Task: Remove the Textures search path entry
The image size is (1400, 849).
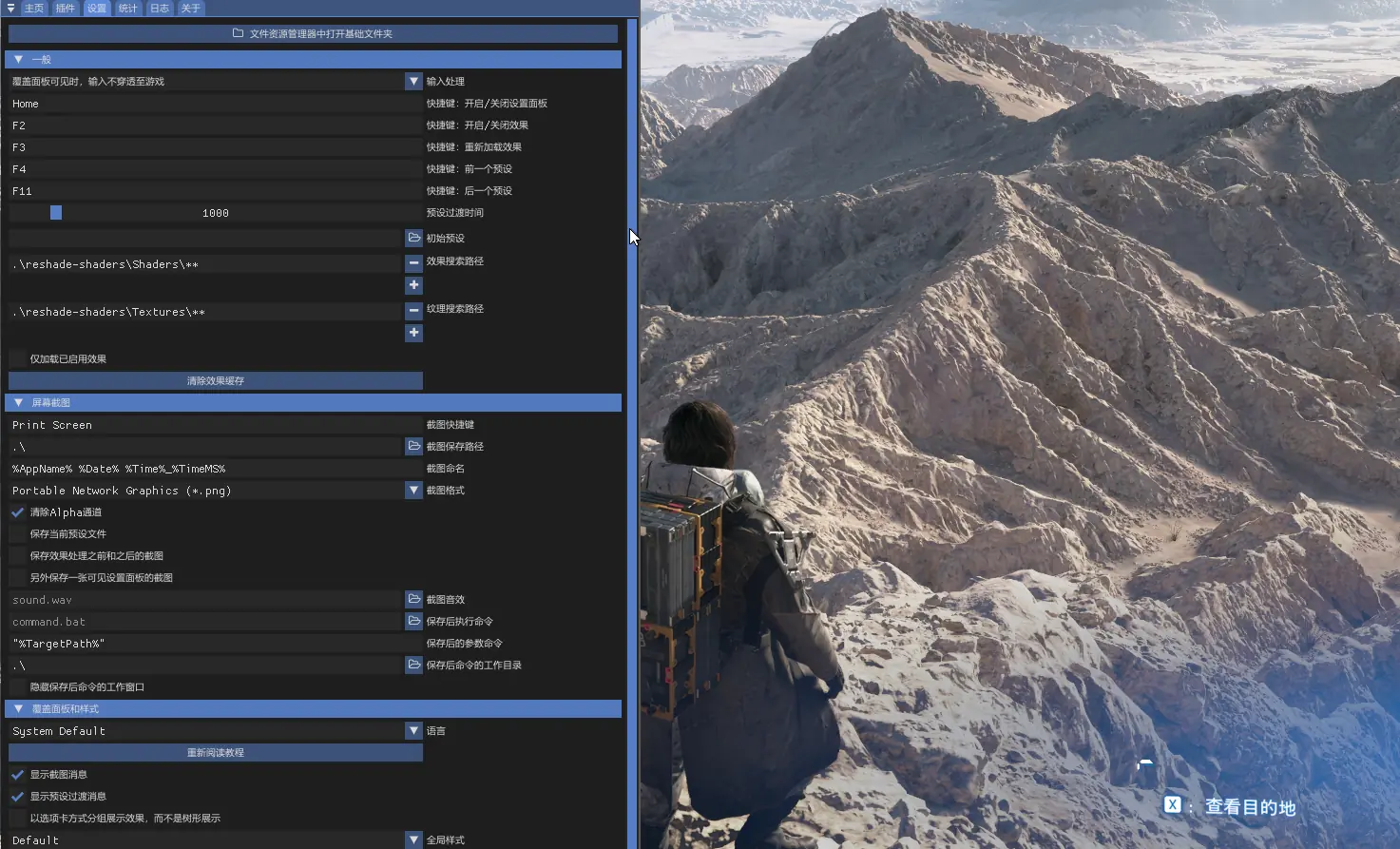Action: (x=413, y=311)
